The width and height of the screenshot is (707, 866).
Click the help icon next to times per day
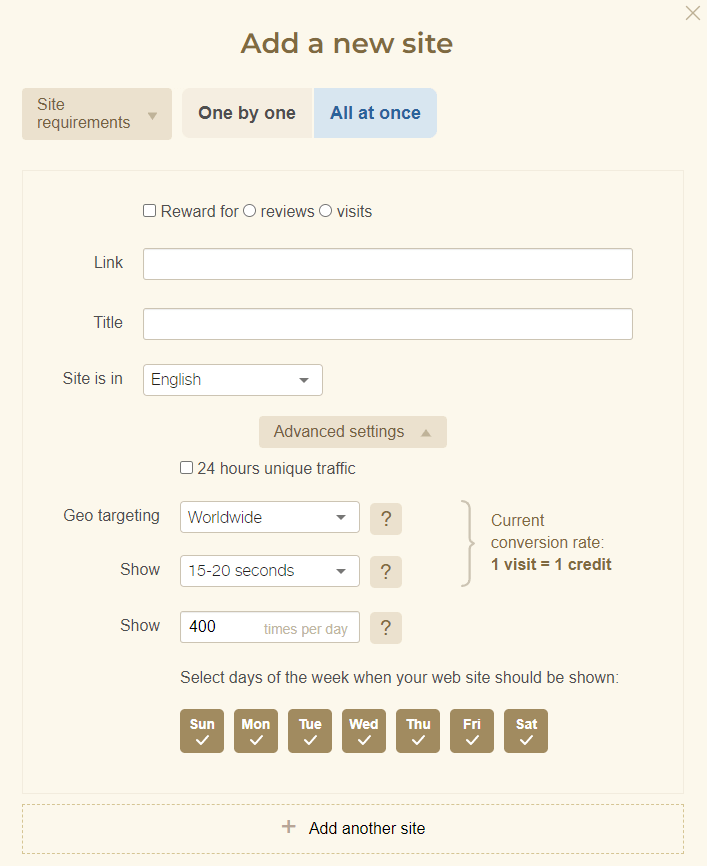[386, 628]
